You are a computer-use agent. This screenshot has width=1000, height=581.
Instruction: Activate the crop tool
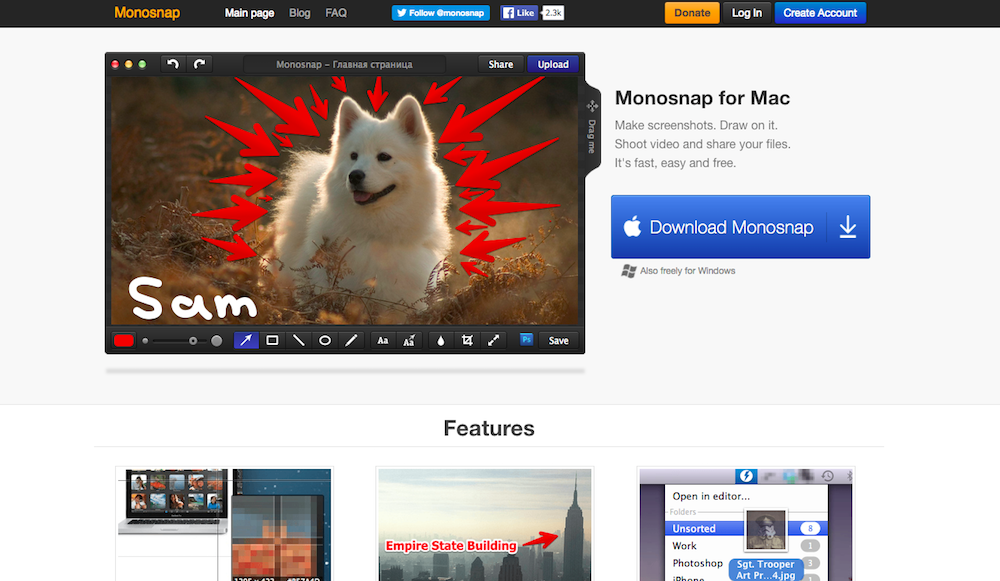467,340
